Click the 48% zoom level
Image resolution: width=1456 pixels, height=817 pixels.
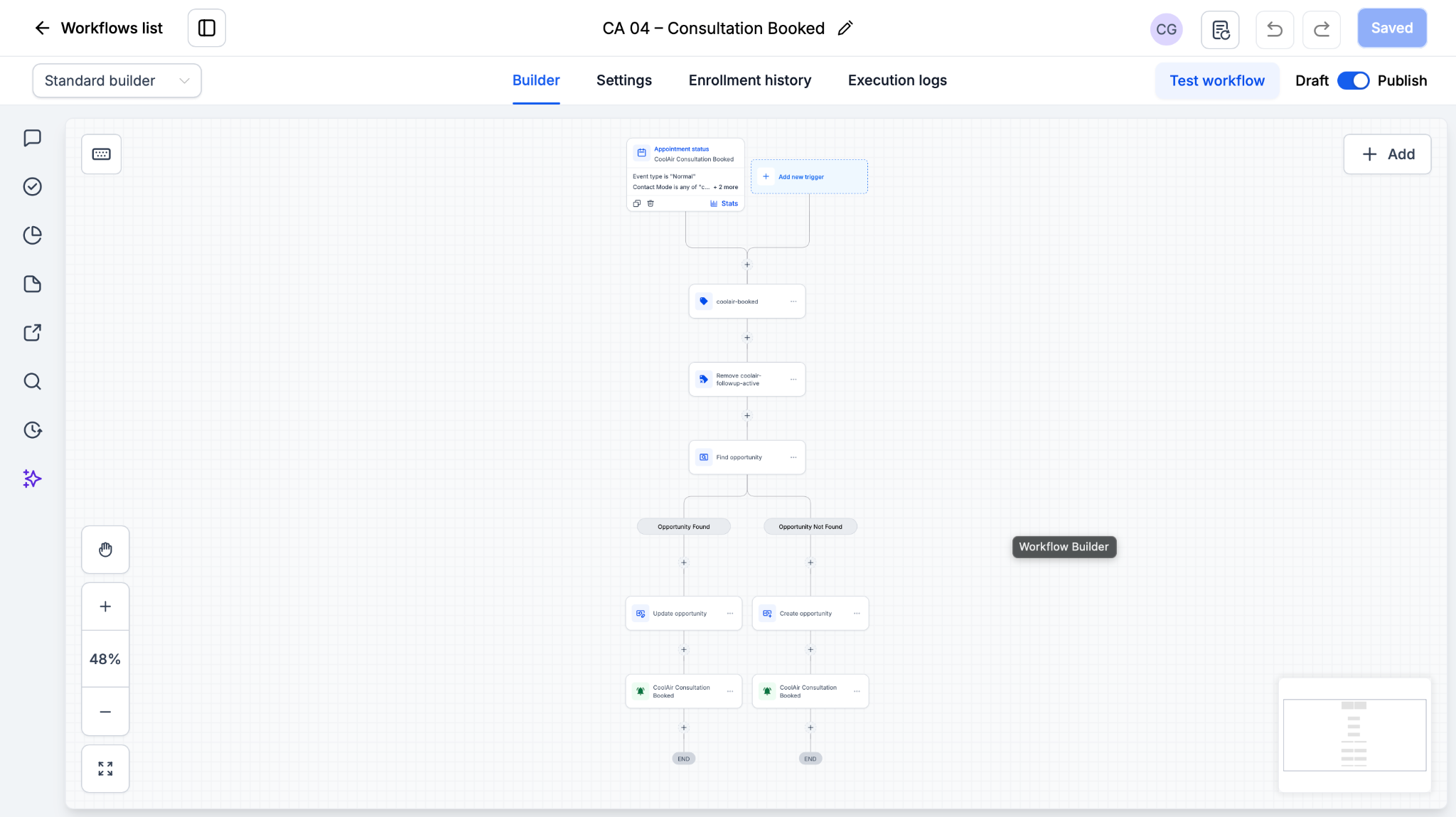pos(105,659)
